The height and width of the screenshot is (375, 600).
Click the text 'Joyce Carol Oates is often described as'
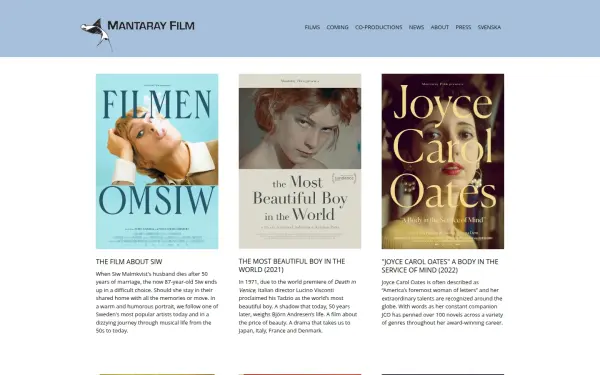tap(430, 282)
